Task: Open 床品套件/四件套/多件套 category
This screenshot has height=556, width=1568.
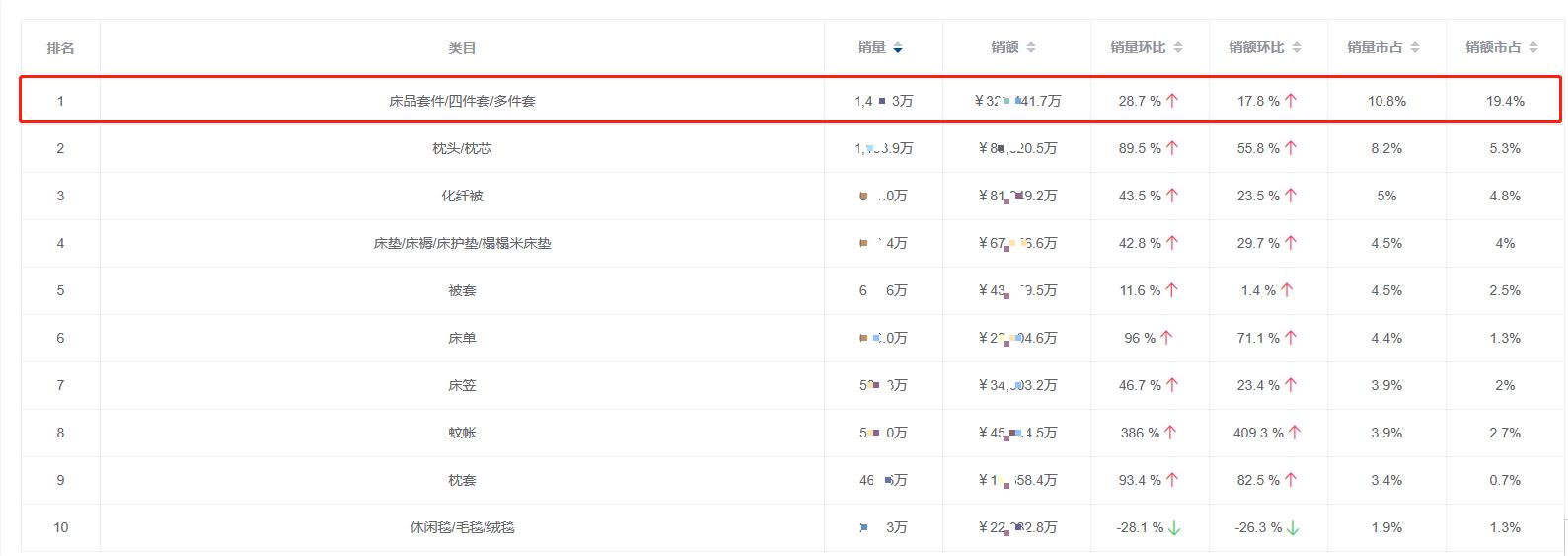Action: pyautogui.click(x=462, y=101)
